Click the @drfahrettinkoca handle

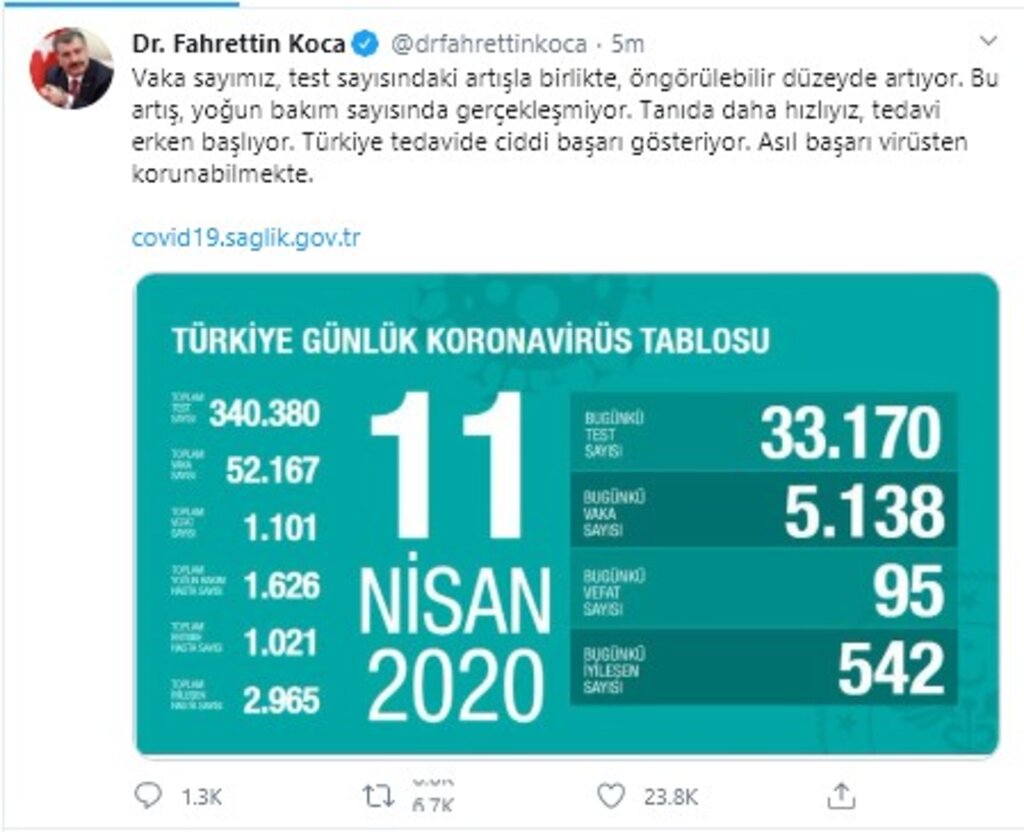click(x=487, y=44)
